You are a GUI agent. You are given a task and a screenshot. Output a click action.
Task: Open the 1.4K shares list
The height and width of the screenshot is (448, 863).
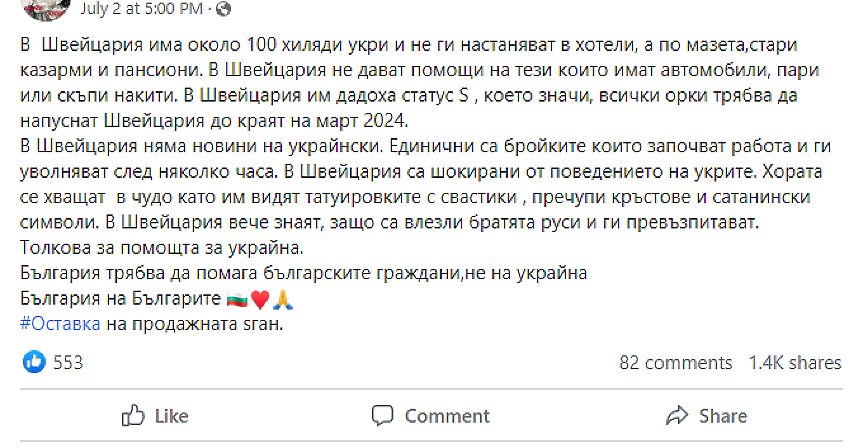click(x=794, y=362)
